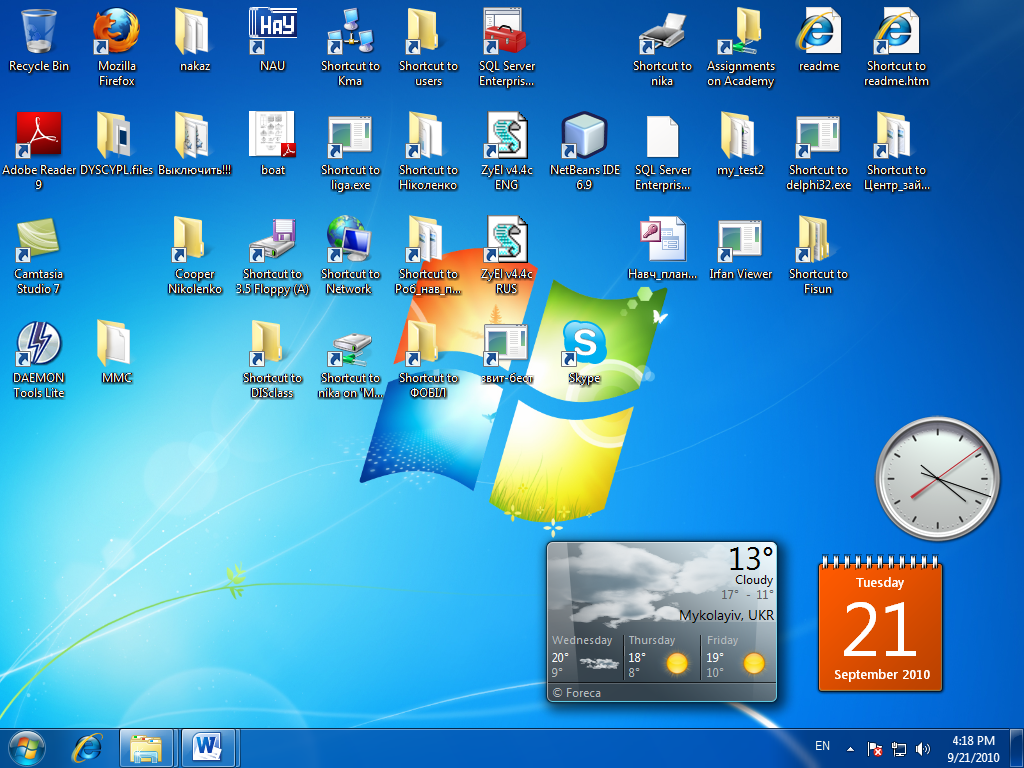Click the taskbar clock showing 4:18 PM
Viewport: 1024px width, 768px height.
[x=973, y=749]
